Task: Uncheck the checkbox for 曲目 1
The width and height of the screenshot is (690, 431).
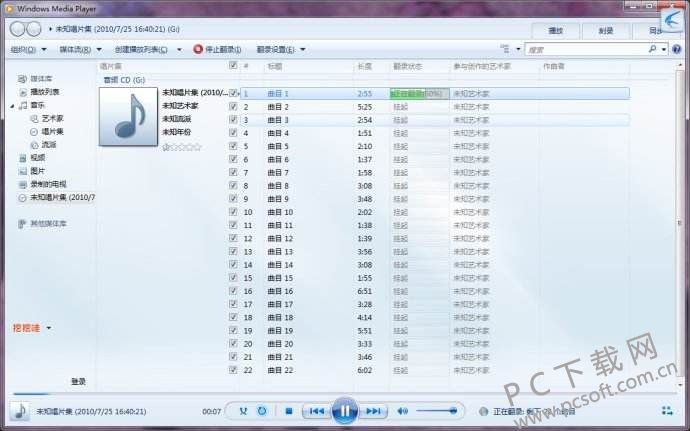Action: pyautogui.click(x=233, y=93)
